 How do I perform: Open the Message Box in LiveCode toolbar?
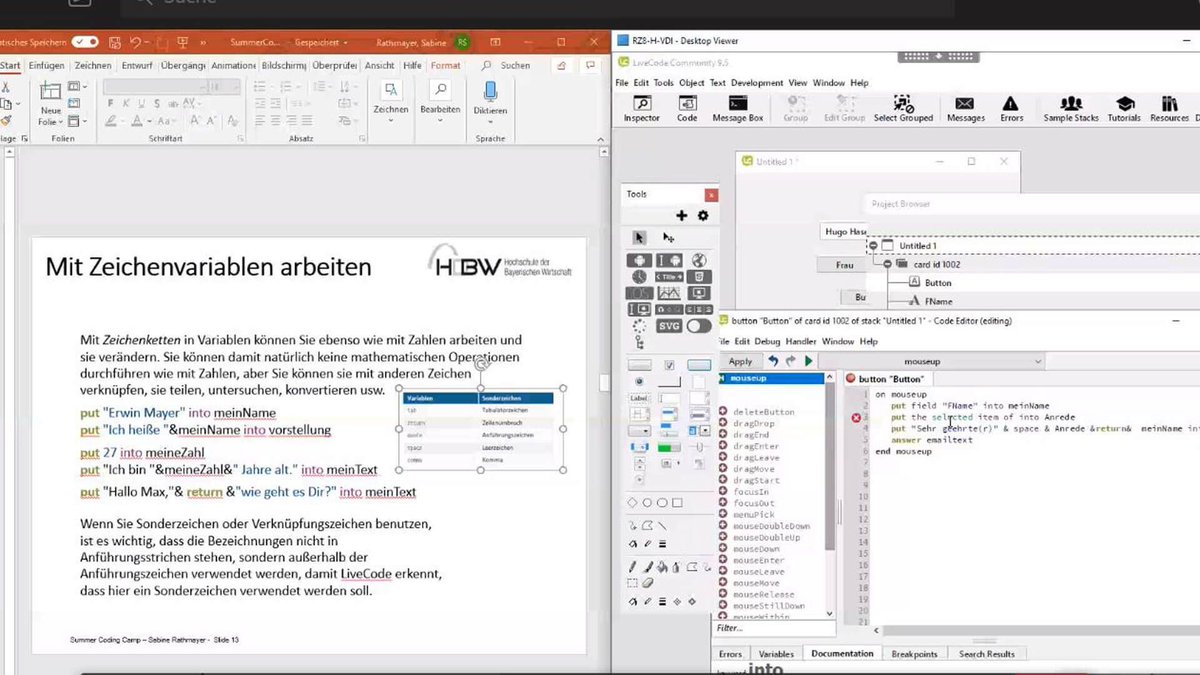coord(738,110)
